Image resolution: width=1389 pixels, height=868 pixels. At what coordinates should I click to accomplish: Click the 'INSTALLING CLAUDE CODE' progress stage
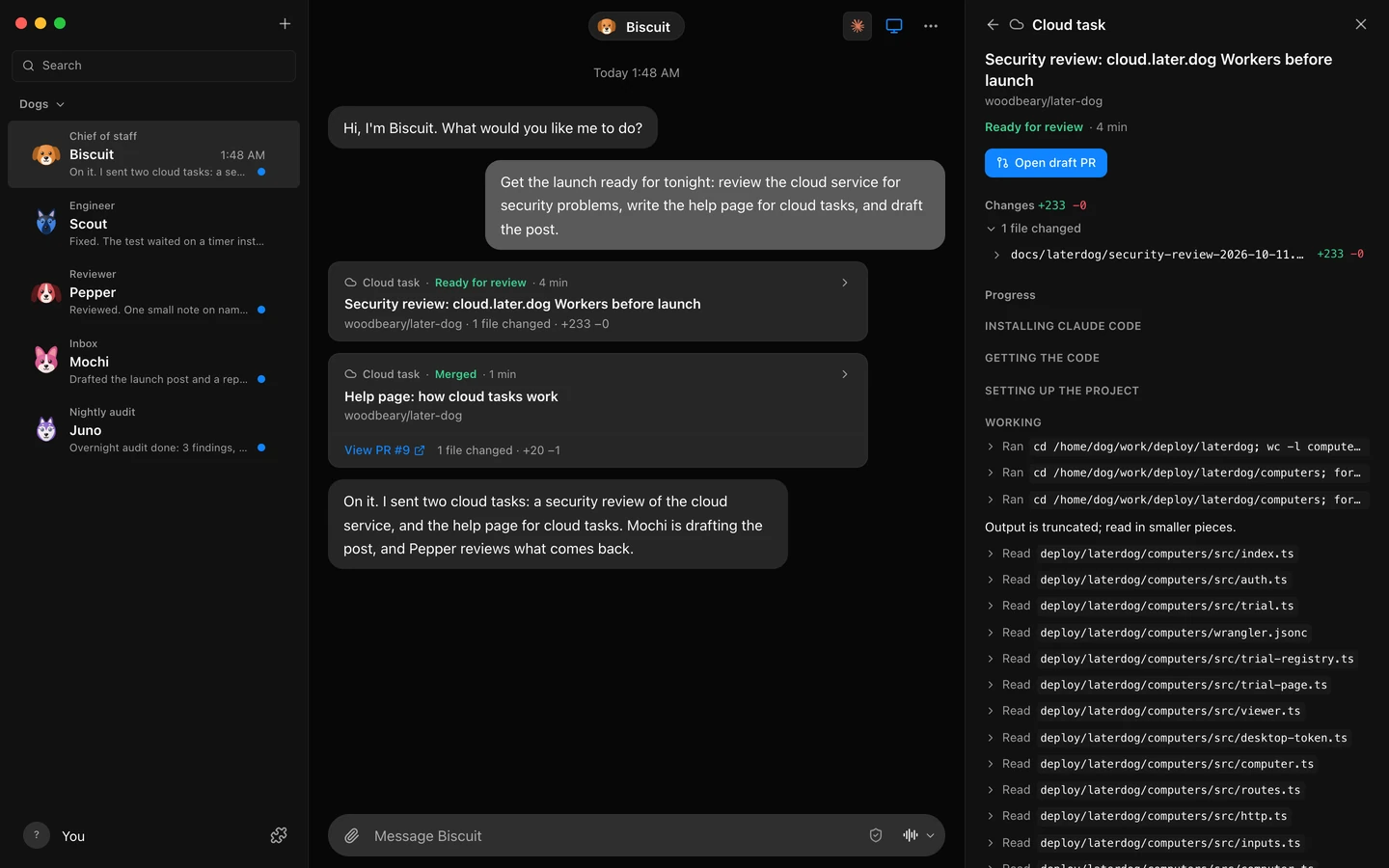(x=1063, y=326)
